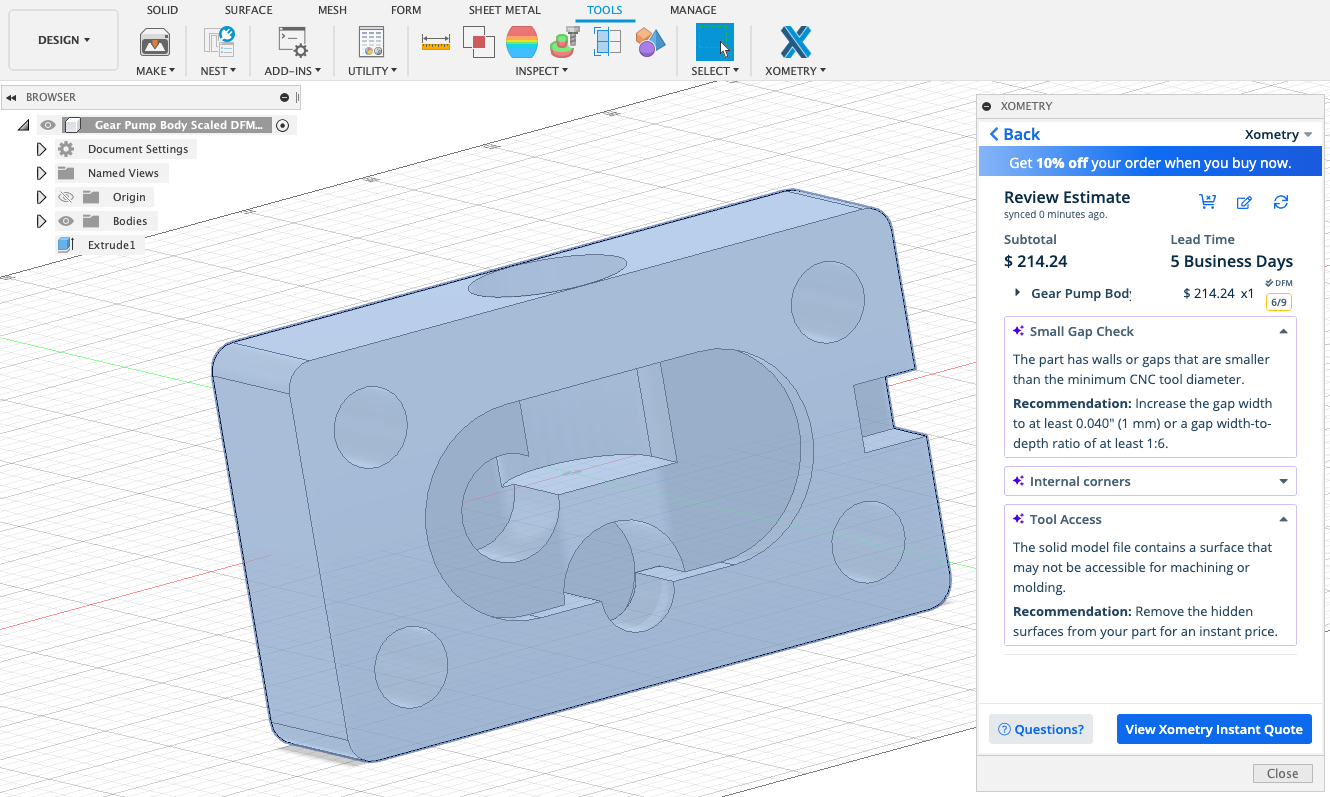The width and height of the screenshot is (1330, 797).
Task: Open the Surface tab
Action: click(248, 10)
